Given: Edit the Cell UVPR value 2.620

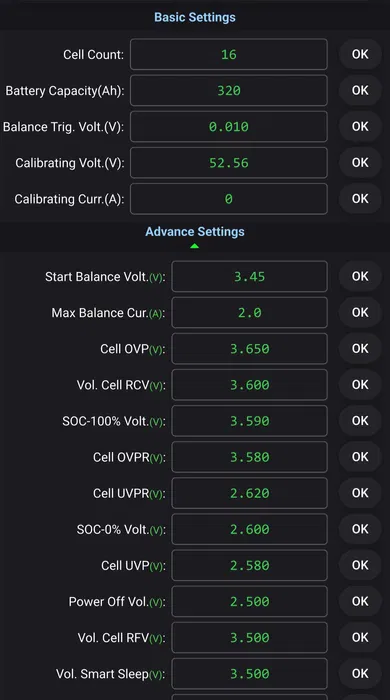Looking at the screenshot, I should pos(249,494).
